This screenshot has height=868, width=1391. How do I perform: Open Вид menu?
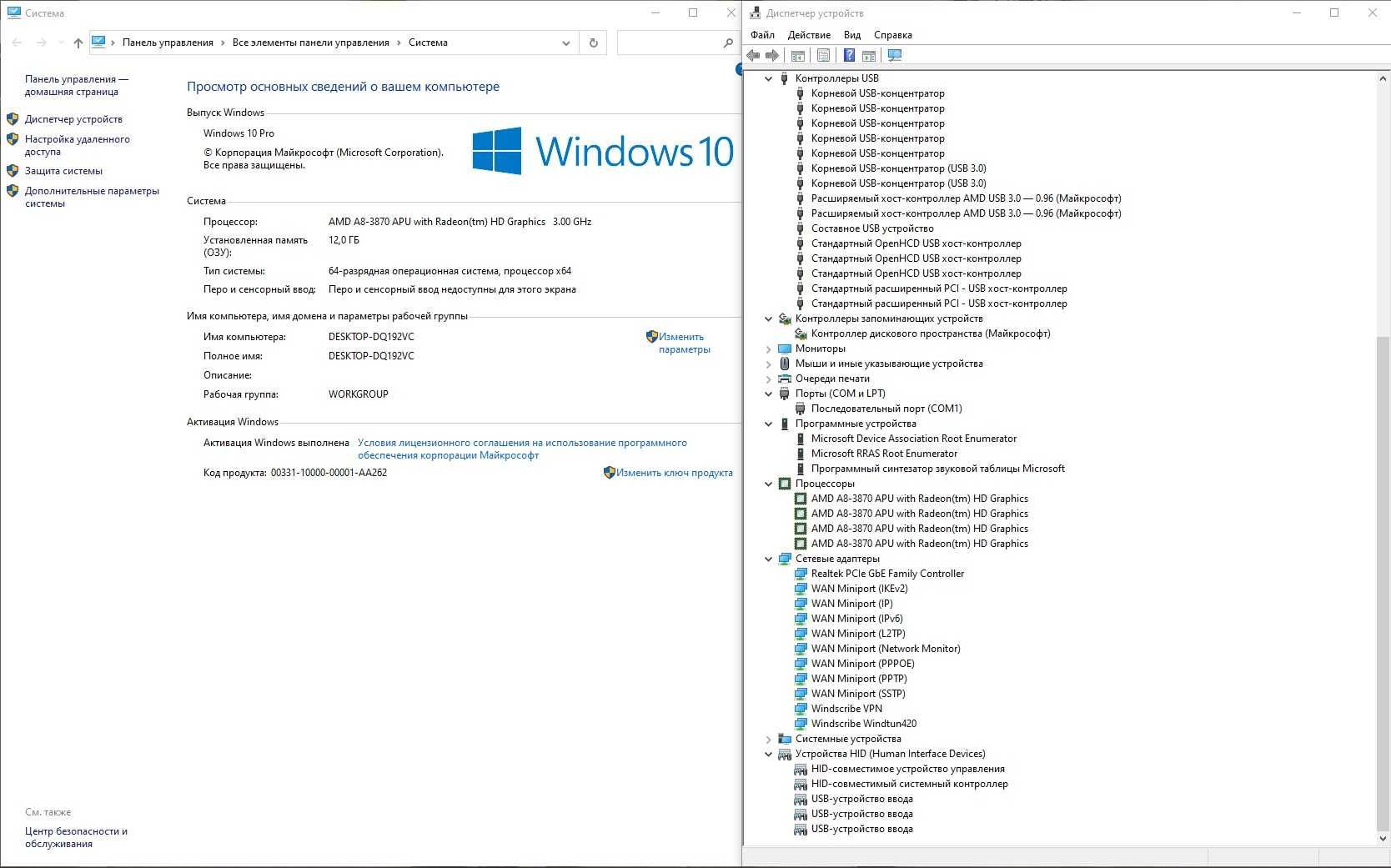851,35
